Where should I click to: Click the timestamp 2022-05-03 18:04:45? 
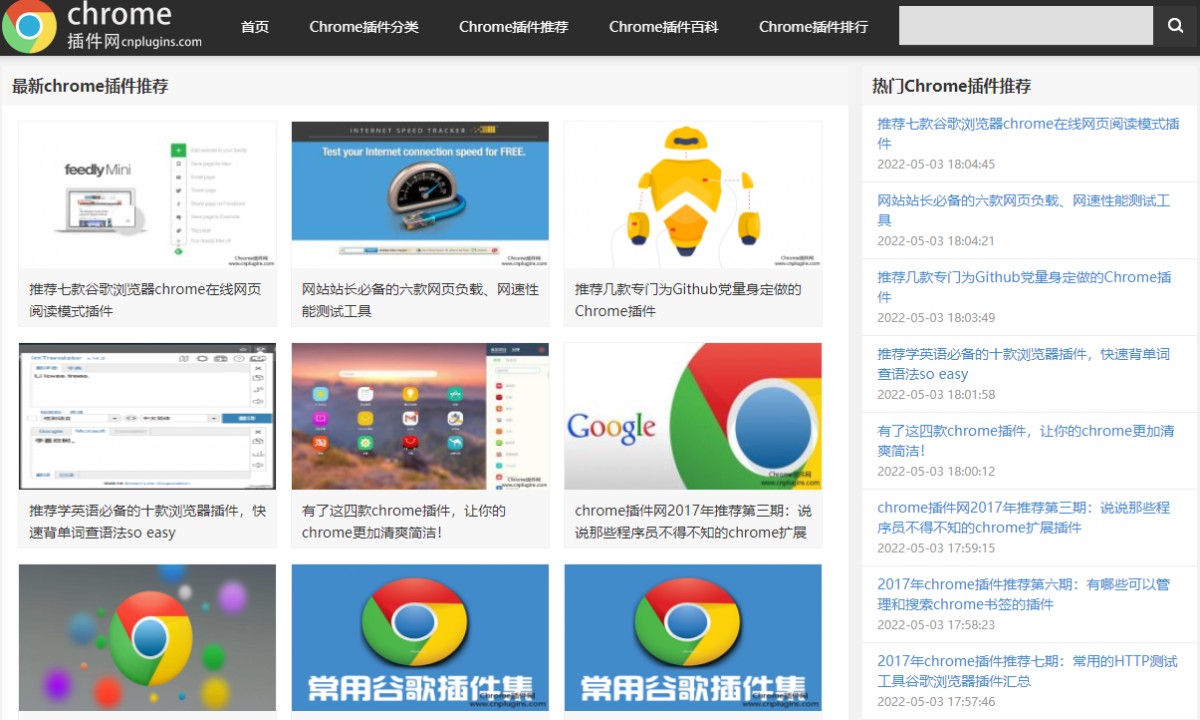(936, 164)
